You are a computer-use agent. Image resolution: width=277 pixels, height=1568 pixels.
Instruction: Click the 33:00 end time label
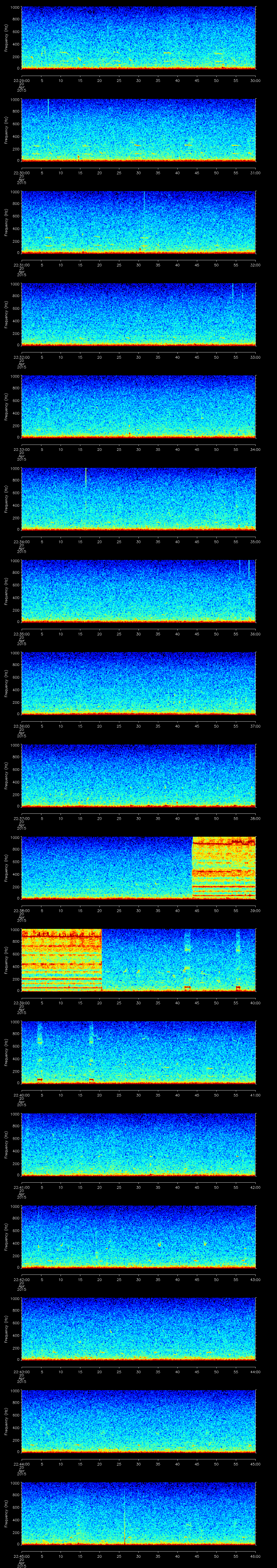point(255,357)
